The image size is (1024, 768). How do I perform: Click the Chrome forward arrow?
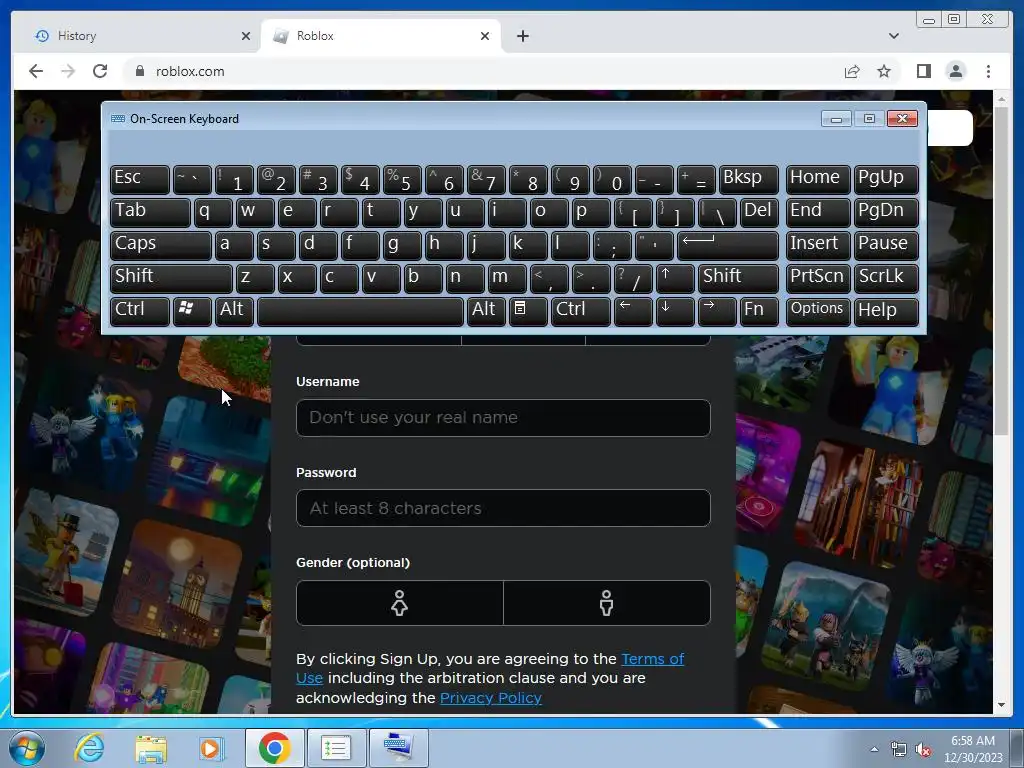coord(68,71)
